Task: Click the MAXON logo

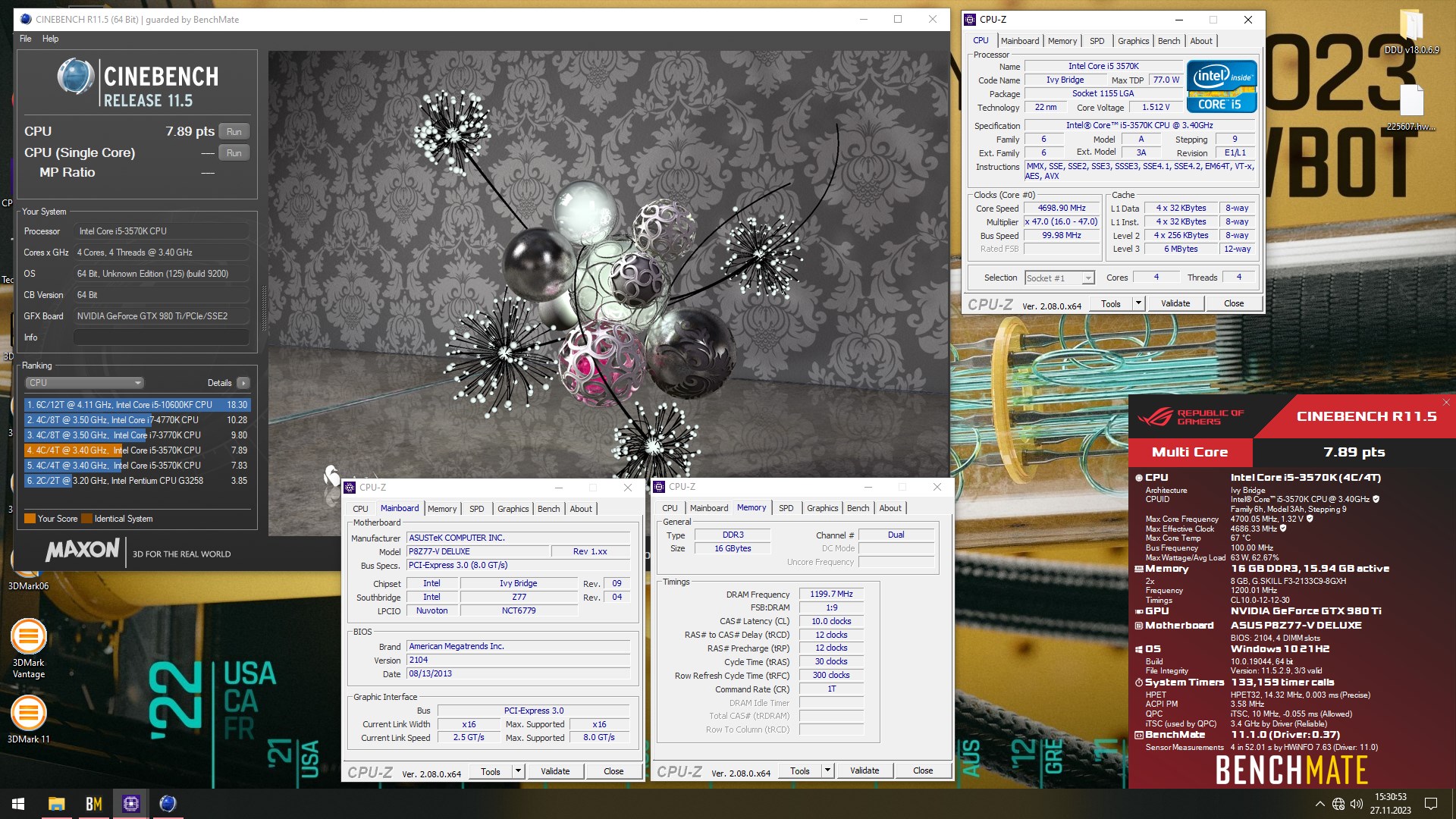Action: (83, 551)
